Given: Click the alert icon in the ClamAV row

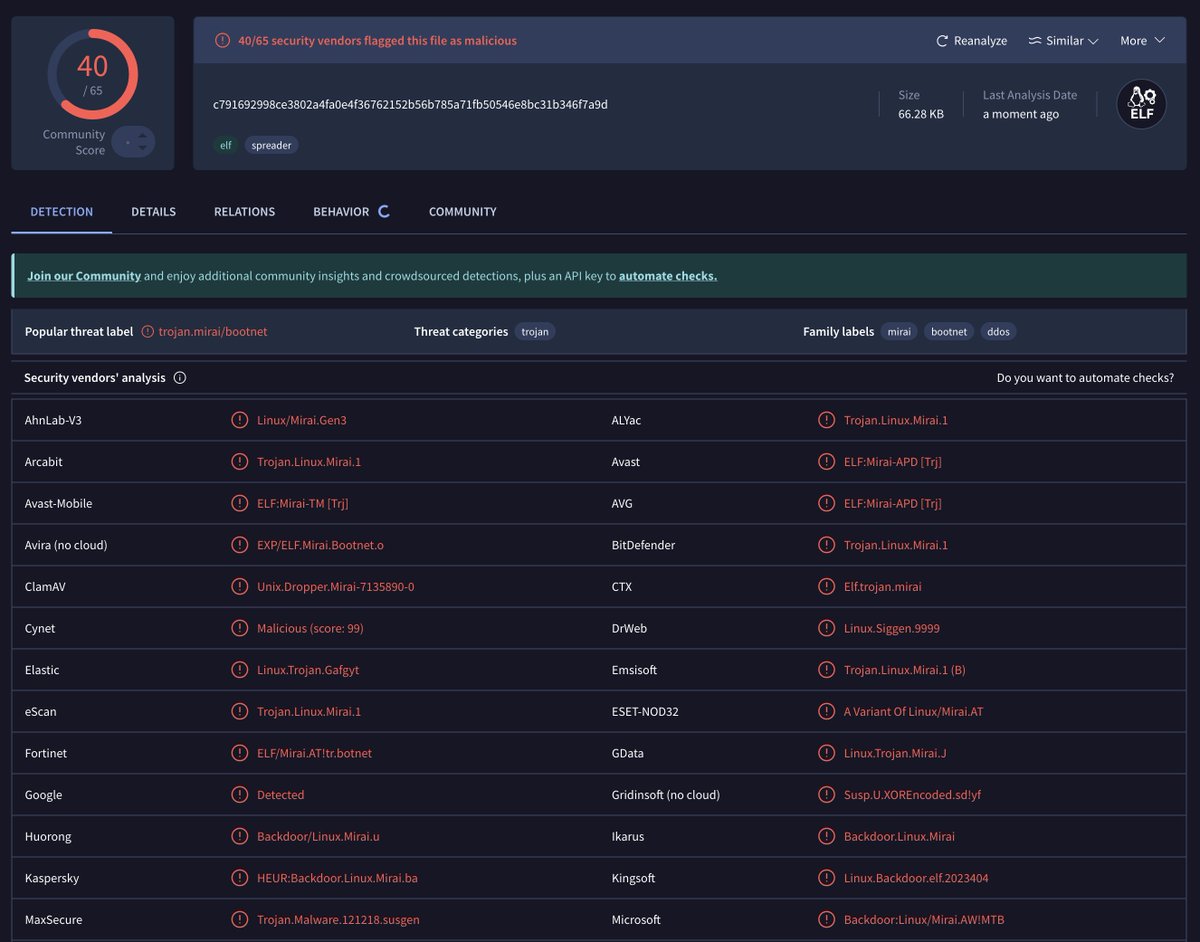Looking at the screenshot, I should tap(239, 587).
